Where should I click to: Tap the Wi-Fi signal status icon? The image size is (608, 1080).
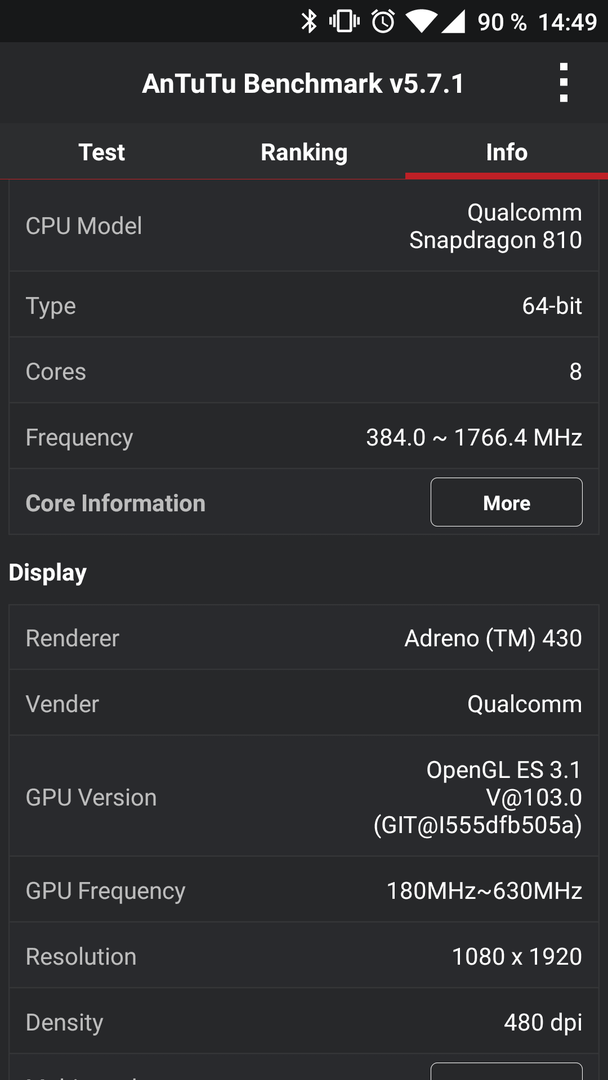click(419, 21)
